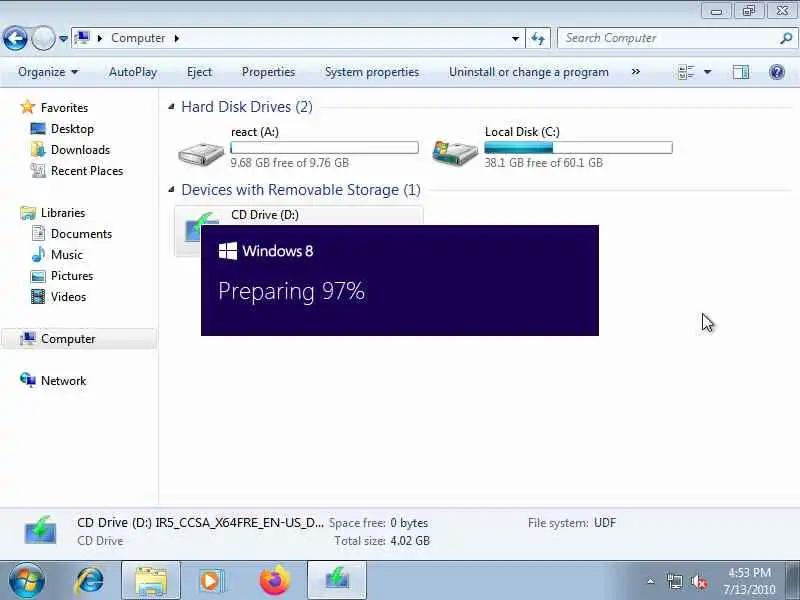The height and width of the screenshot is (600, 800).
Task: Launch Internet Explorer from taskbar
Action: [x=90, y=580]
